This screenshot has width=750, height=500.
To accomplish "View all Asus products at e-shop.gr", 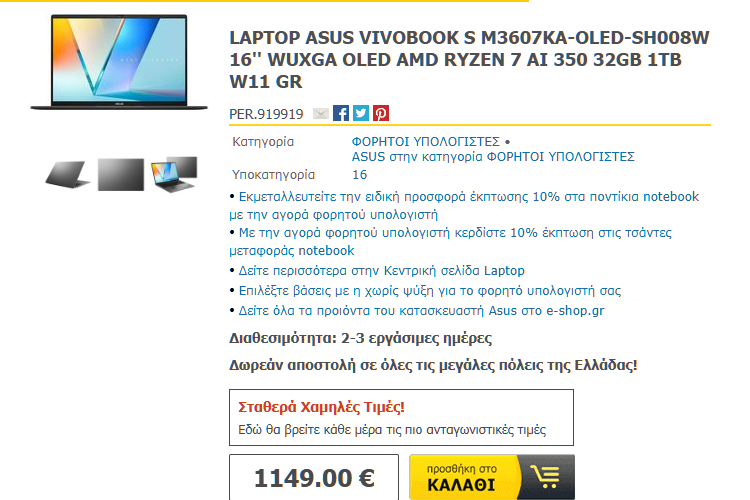I will 421,311.
